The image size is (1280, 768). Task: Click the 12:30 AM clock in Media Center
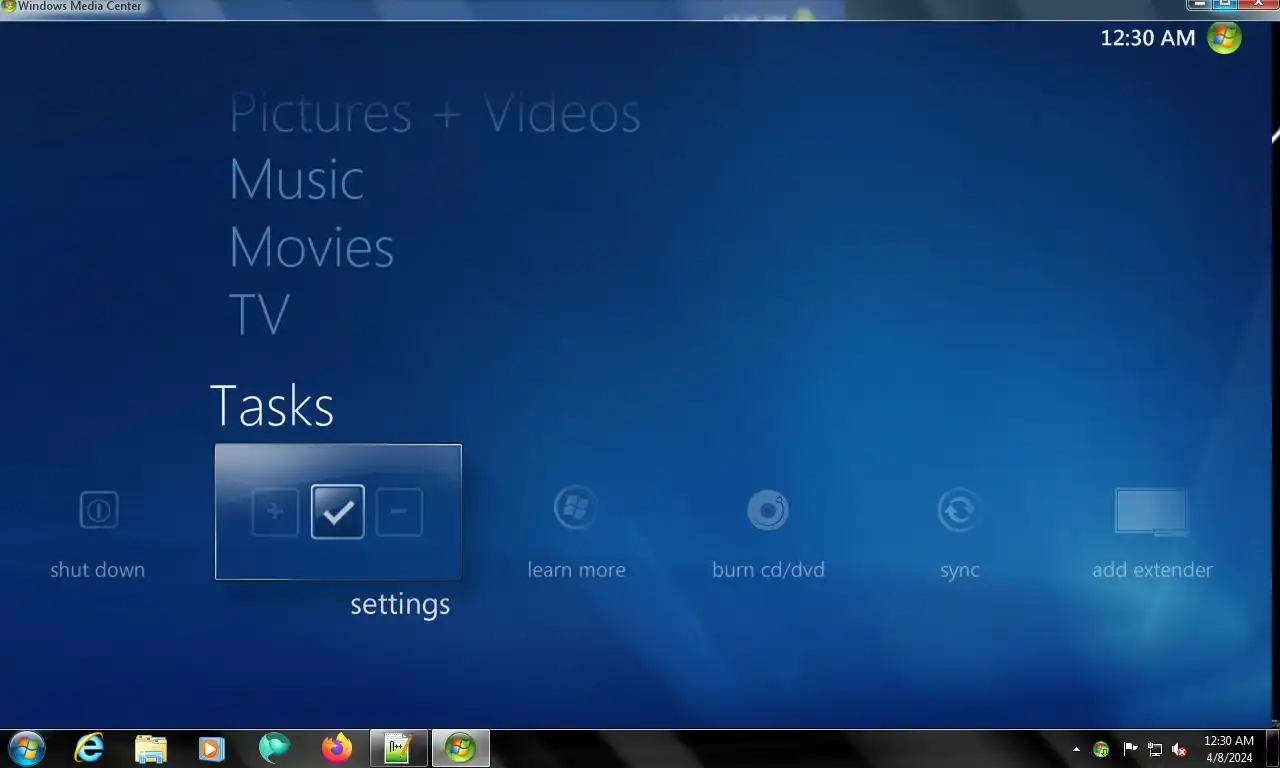(x=1148, y=38)
